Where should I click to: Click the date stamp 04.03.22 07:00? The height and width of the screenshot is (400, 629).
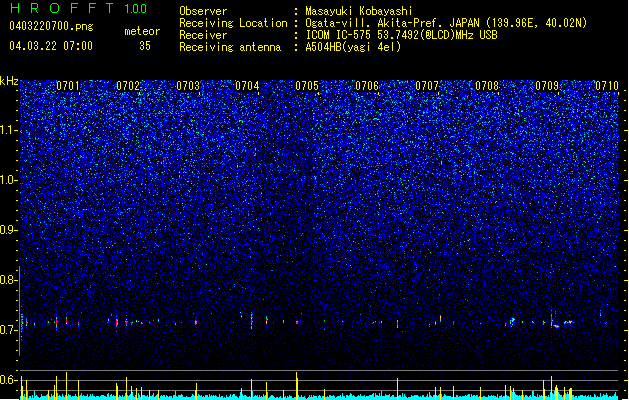click(51, 46)
